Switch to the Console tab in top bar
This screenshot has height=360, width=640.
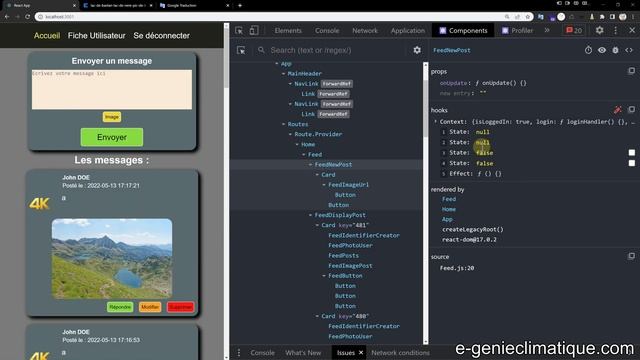(327, 31)
